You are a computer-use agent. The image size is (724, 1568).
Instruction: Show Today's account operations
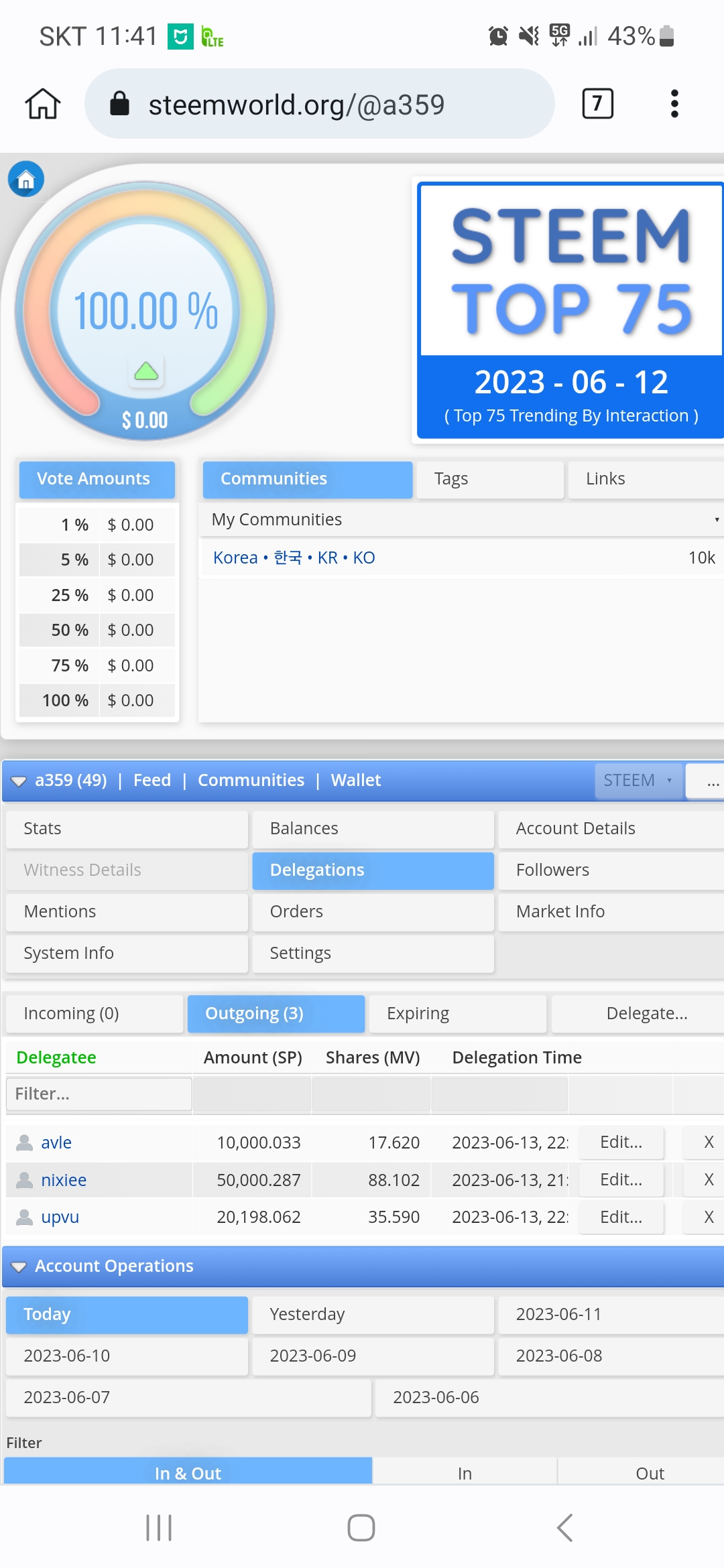click(x=127, y=1315)
